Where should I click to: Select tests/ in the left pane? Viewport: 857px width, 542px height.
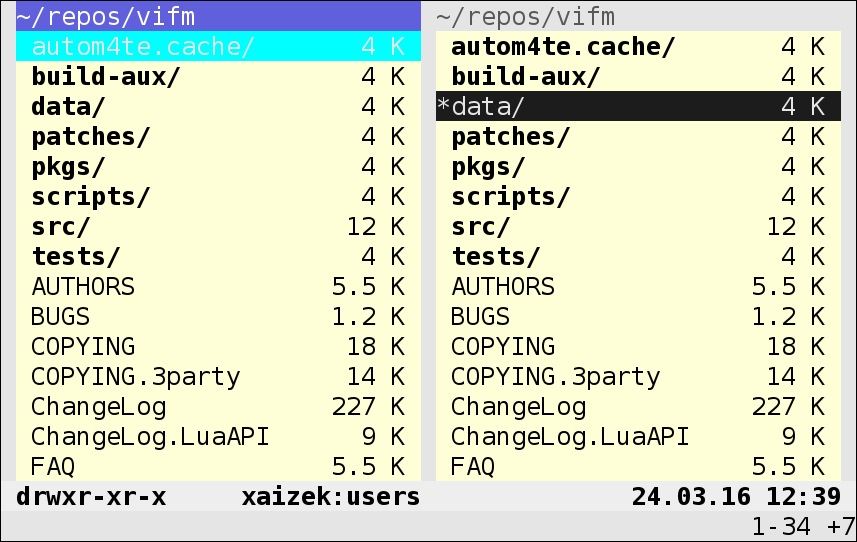coord(218,256)
